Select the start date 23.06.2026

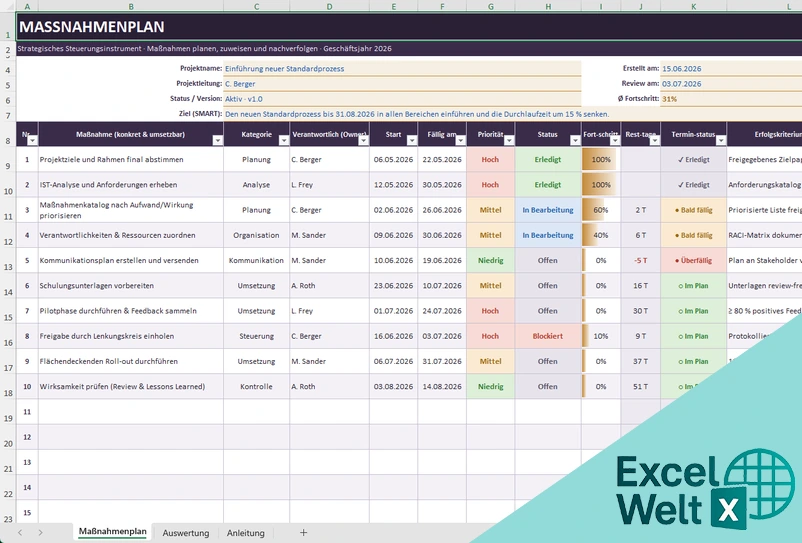(x=393, y=286)
